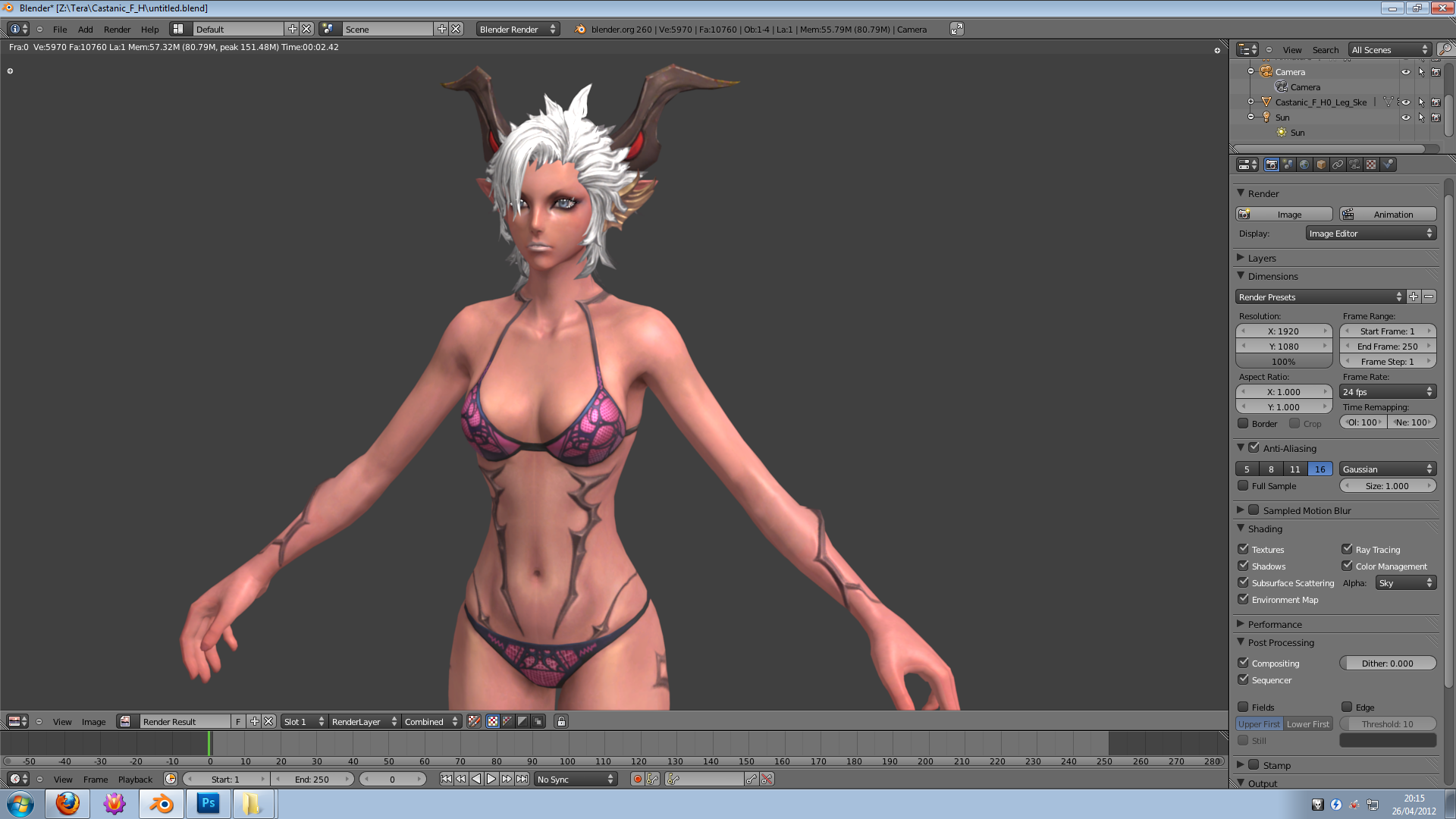The height and width of the screenshot is (819, 1456).
Task: Open the File menu
Action: [60, 29]
